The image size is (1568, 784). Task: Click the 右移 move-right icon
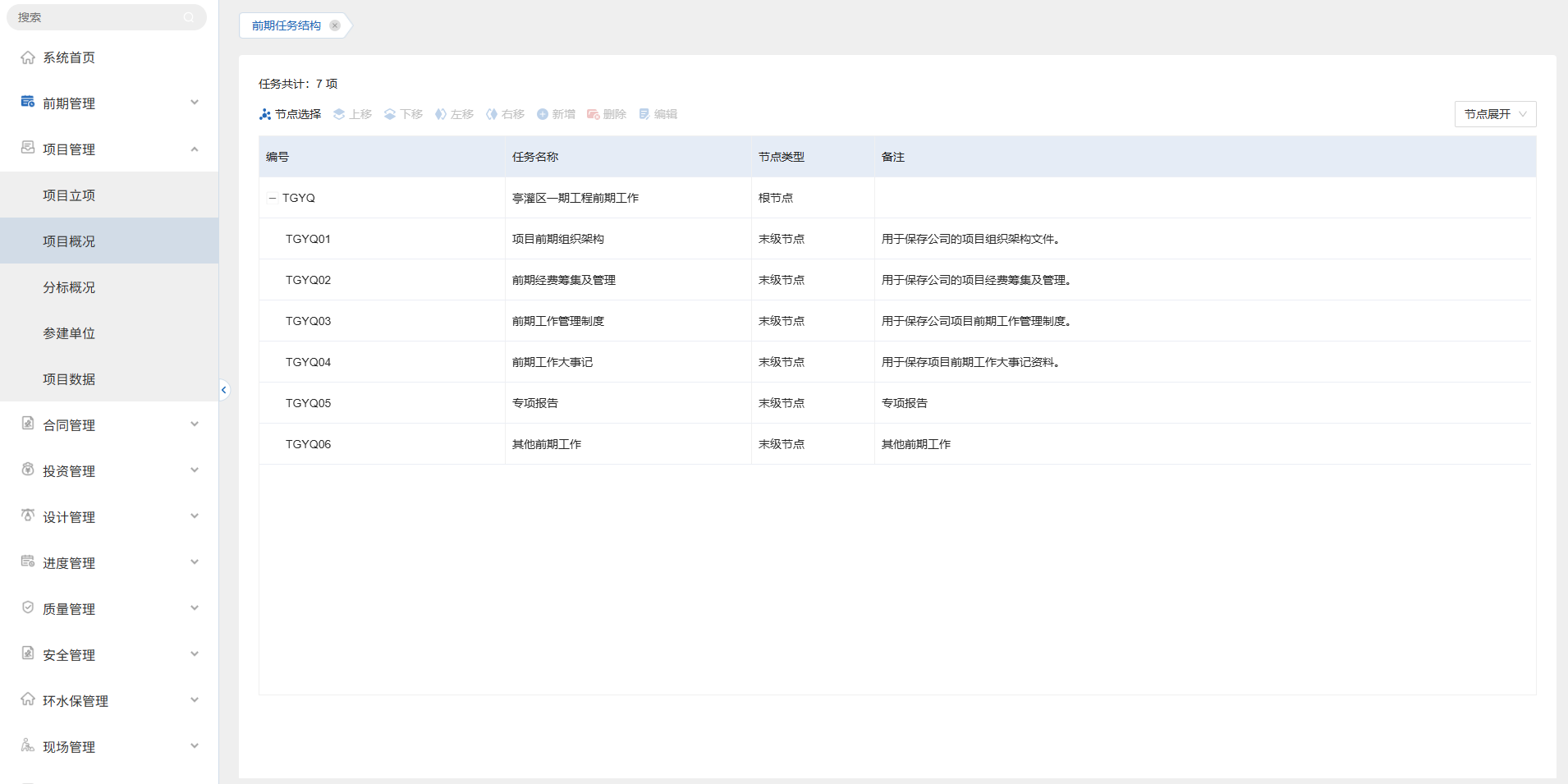(492, 114)
